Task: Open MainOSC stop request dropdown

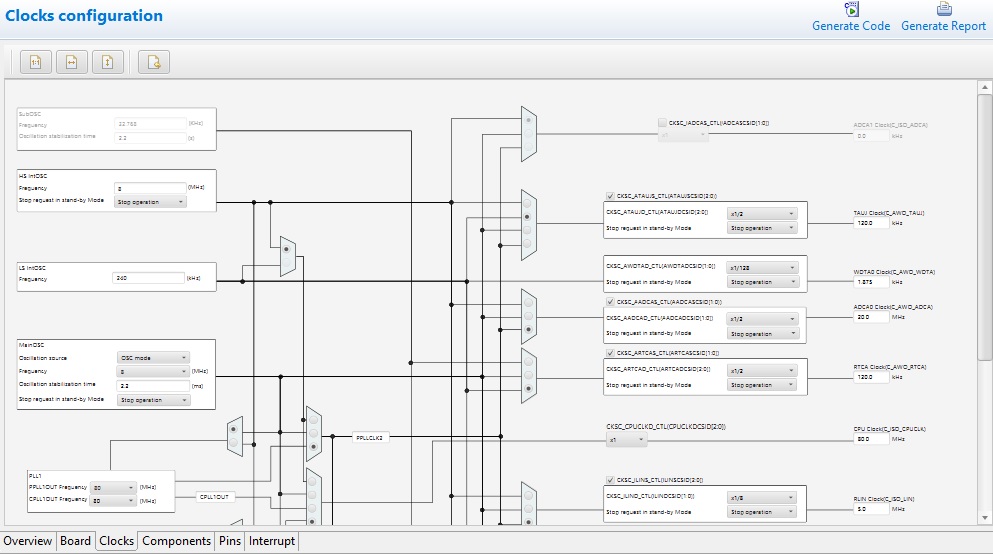Action: pos(153,400)
